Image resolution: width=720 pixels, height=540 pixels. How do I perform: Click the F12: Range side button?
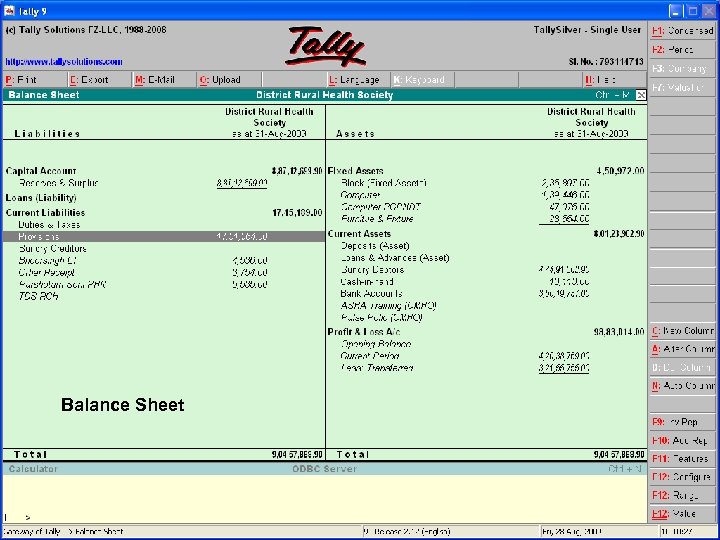click(x=682, y=495)
